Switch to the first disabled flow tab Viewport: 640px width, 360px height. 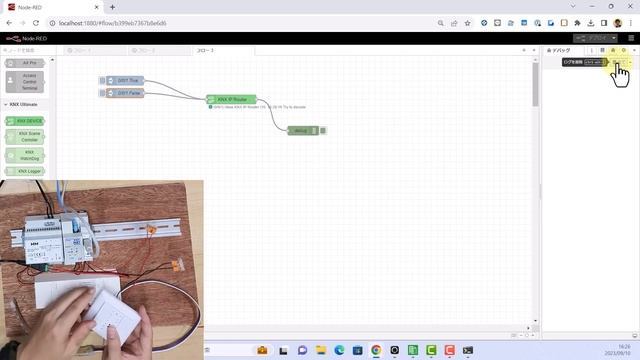[95, 51]
